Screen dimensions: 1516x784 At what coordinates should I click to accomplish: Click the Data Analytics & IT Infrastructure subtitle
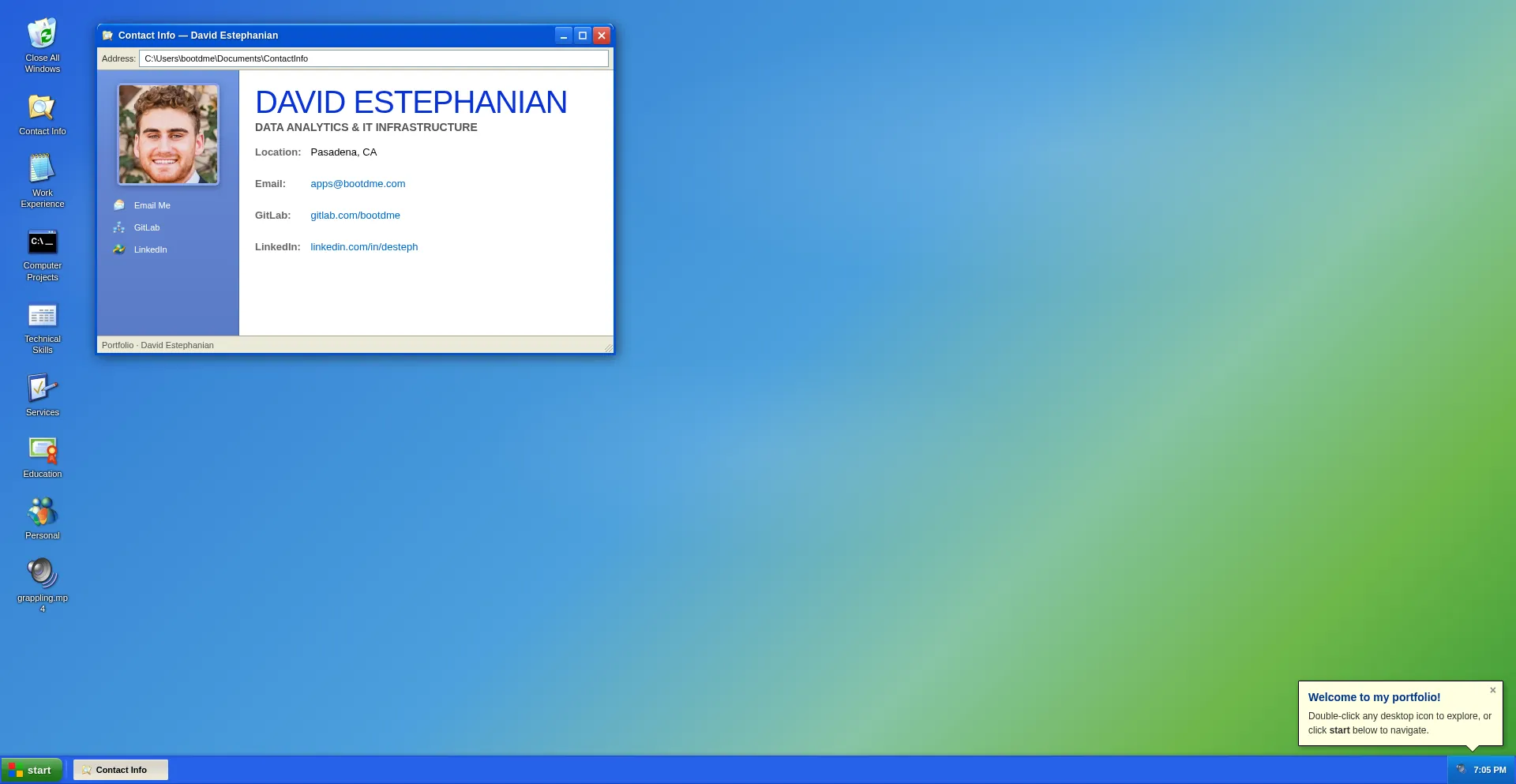pos(366,127)
